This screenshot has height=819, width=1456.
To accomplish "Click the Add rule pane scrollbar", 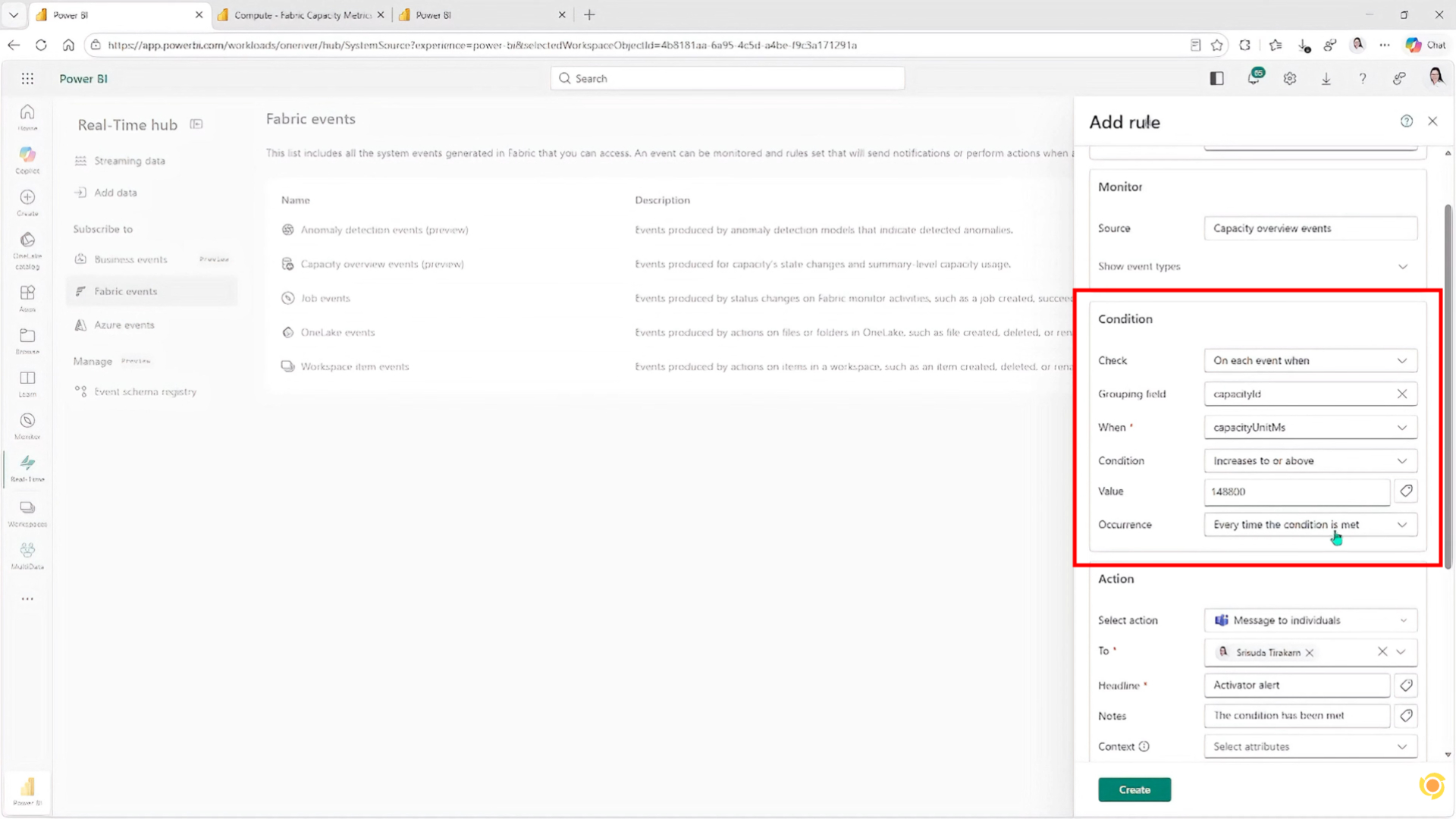I will point(1448,387).
